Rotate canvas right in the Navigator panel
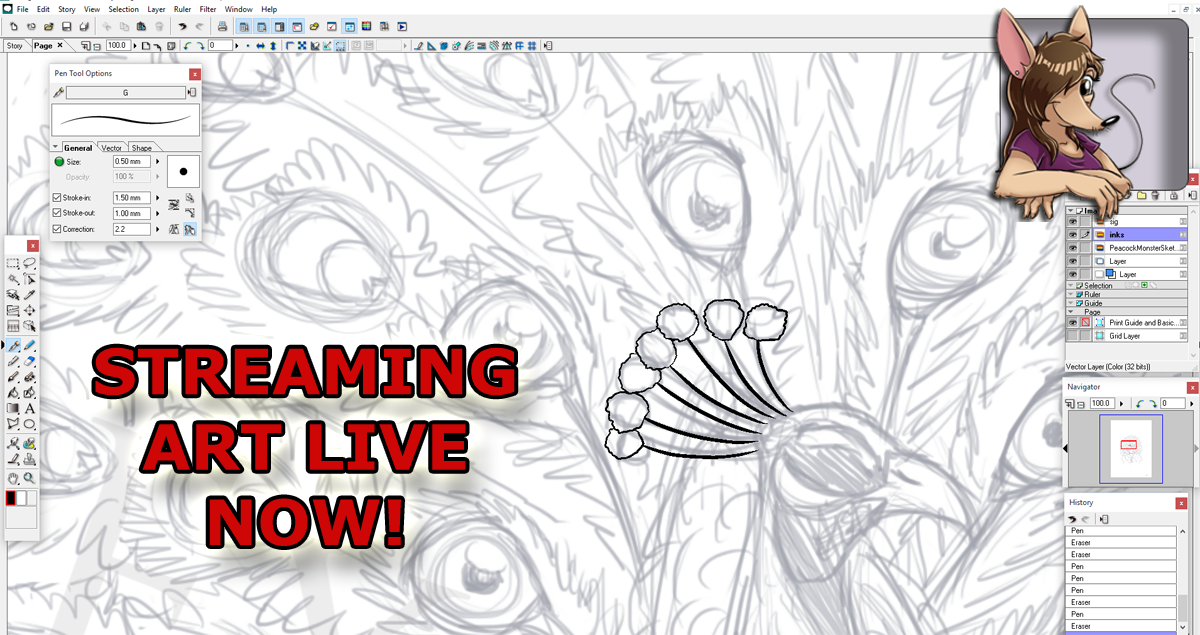The width and height of the screenshot is (1200, 635). pyautogui.click(x=1153, y=404)
